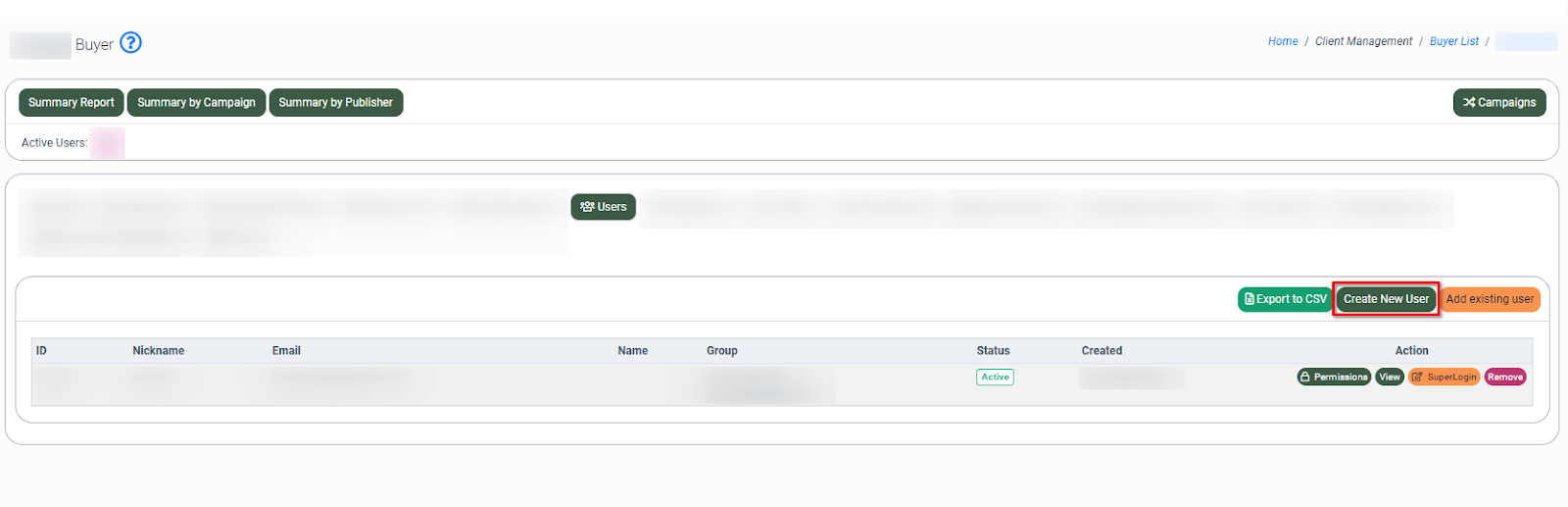1568x507 pixels.
Task: Click the blue help question mark icon
Action: [130, 43]
